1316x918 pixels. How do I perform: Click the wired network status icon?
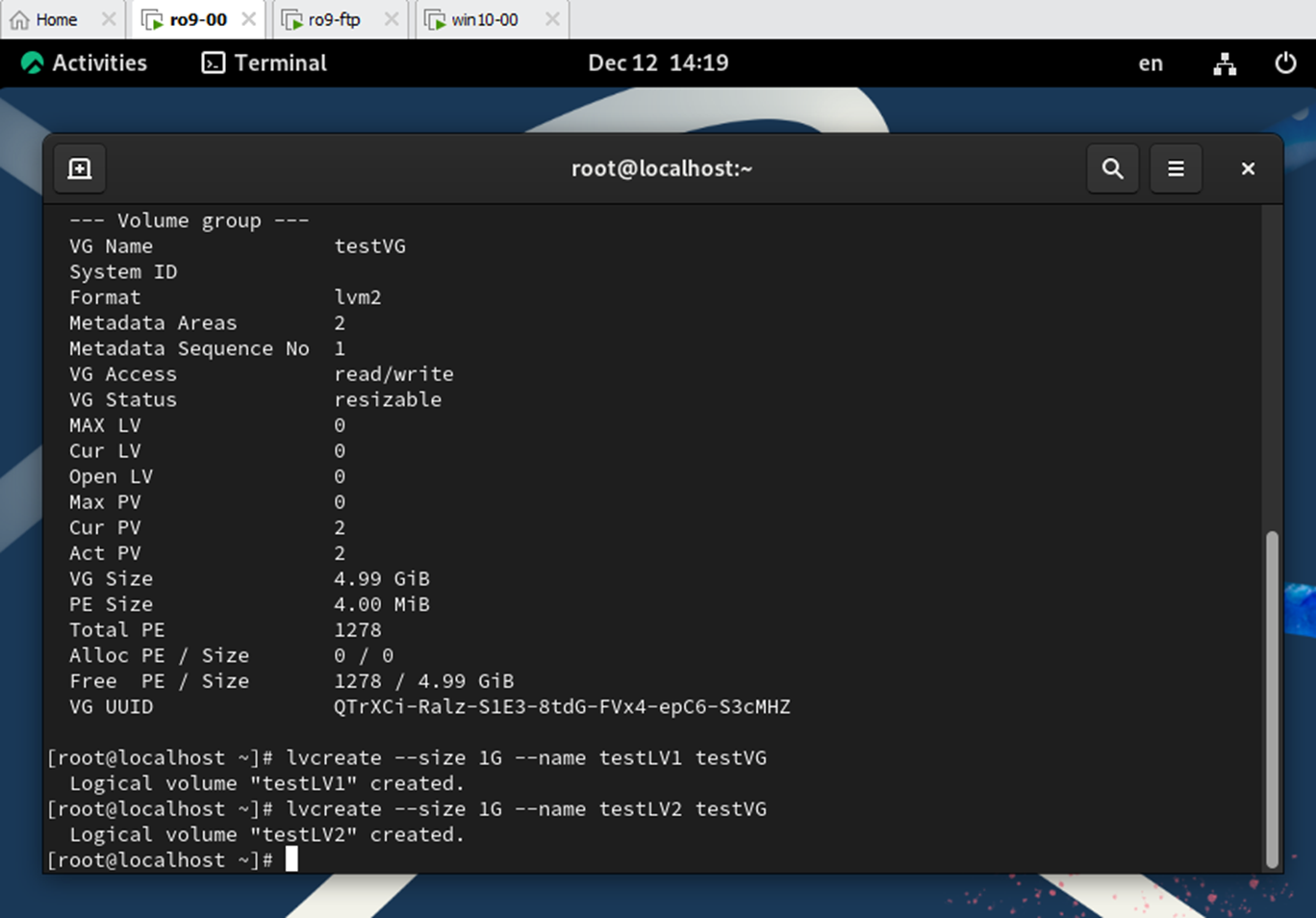coord(1225,64)
